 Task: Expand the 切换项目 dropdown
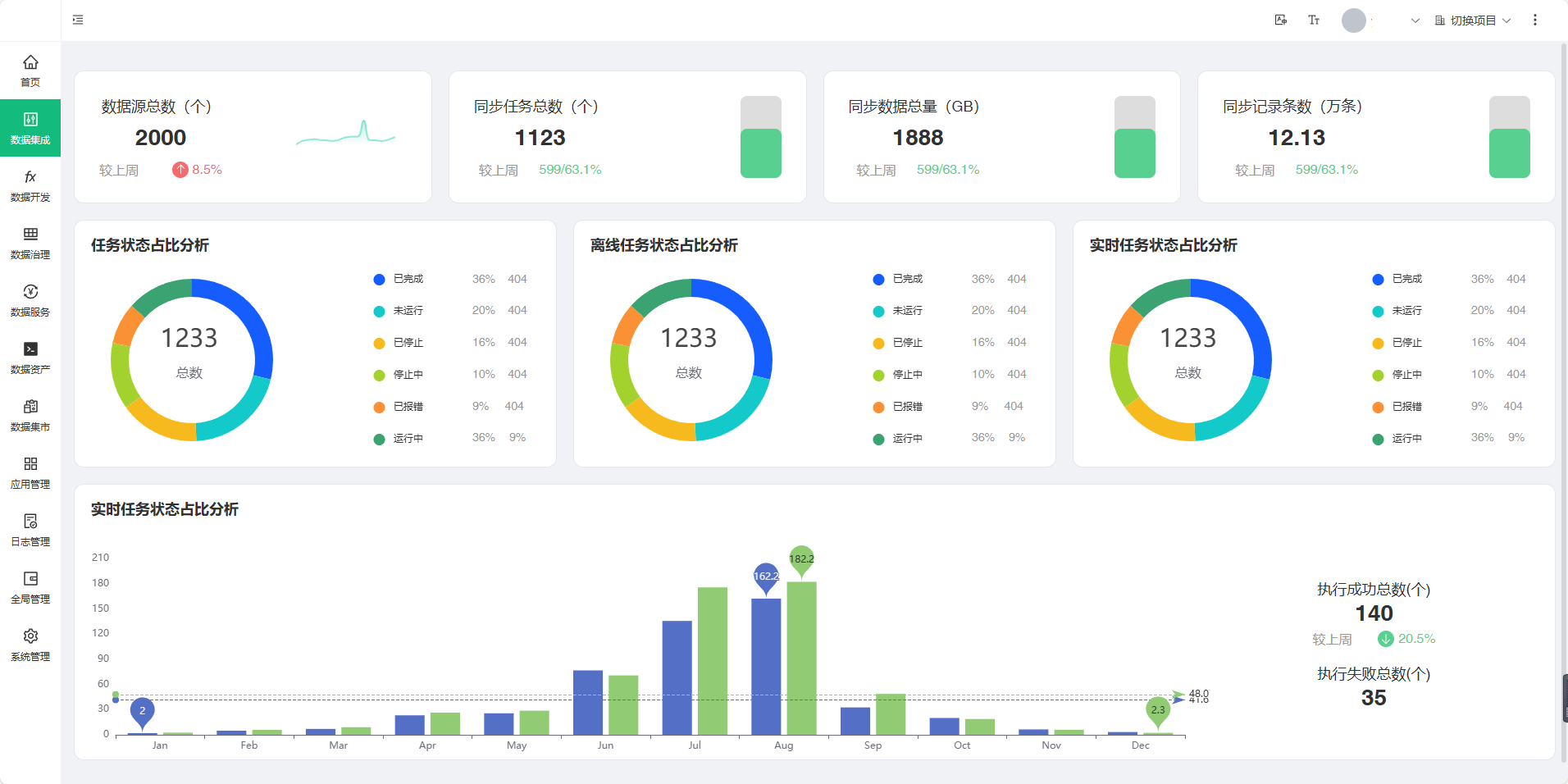tap(1473, 21)
